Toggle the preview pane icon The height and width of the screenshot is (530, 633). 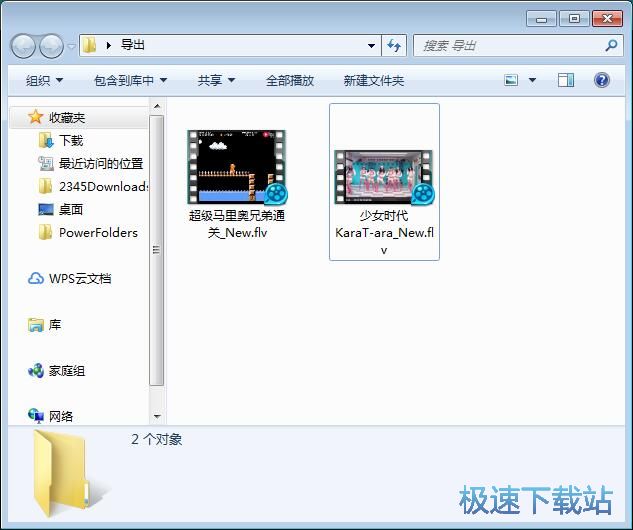566,80
